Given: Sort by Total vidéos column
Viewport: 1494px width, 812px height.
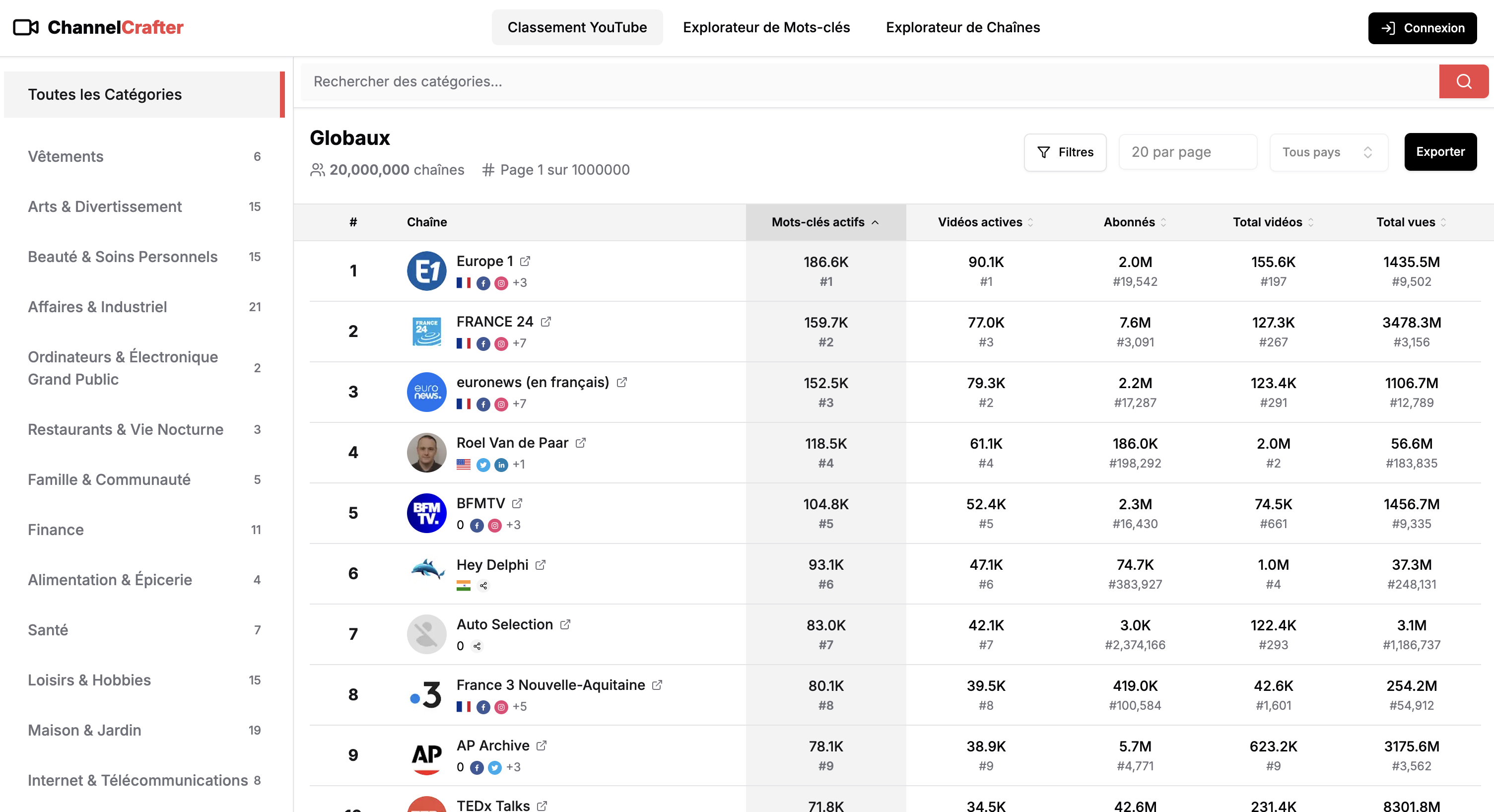Looking at the screenshot, I should [1273, 222].
